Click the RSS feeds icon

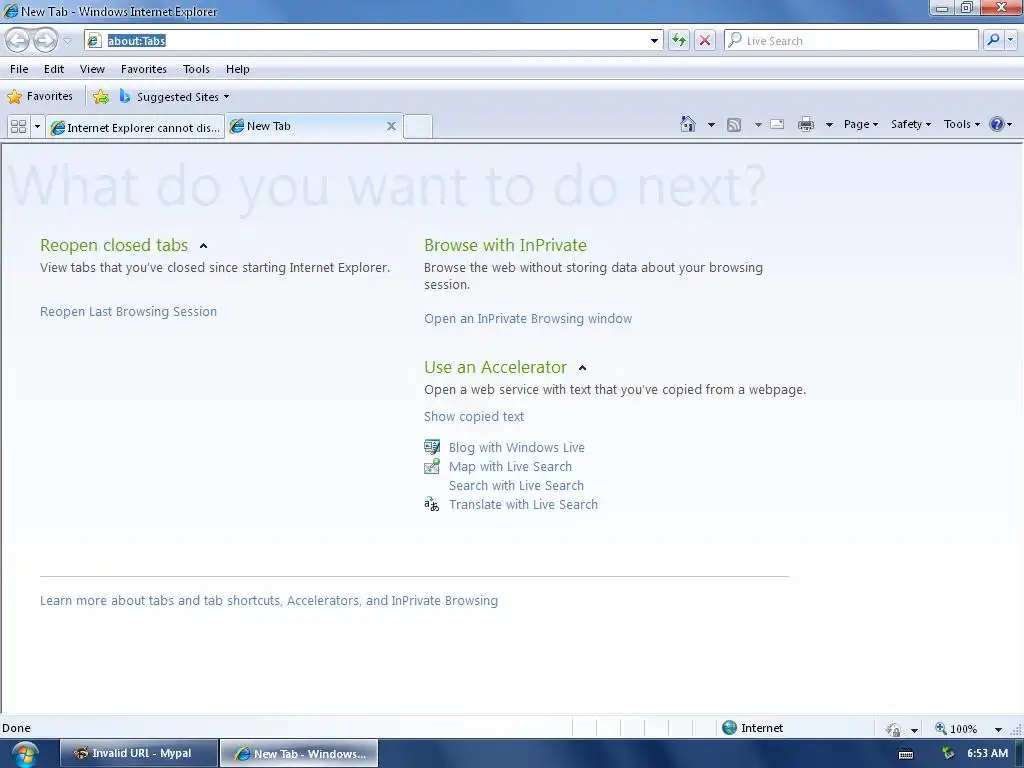tap(734, 124)
